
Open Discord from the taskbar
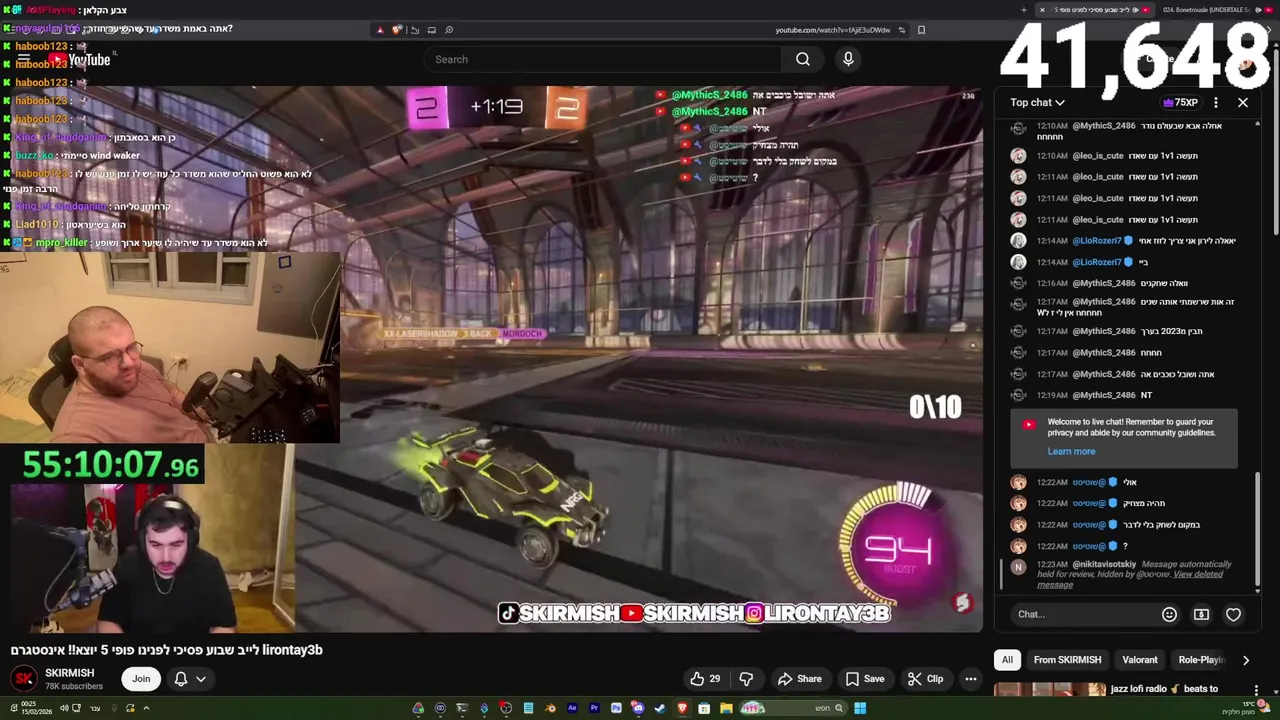(x=638, y=709)
